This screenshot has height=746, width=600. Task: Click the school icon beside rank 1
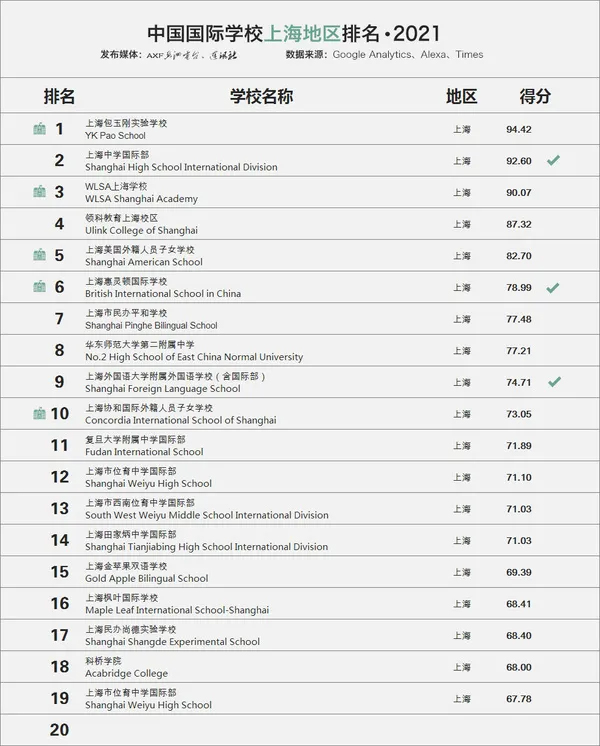pos(39,129)
